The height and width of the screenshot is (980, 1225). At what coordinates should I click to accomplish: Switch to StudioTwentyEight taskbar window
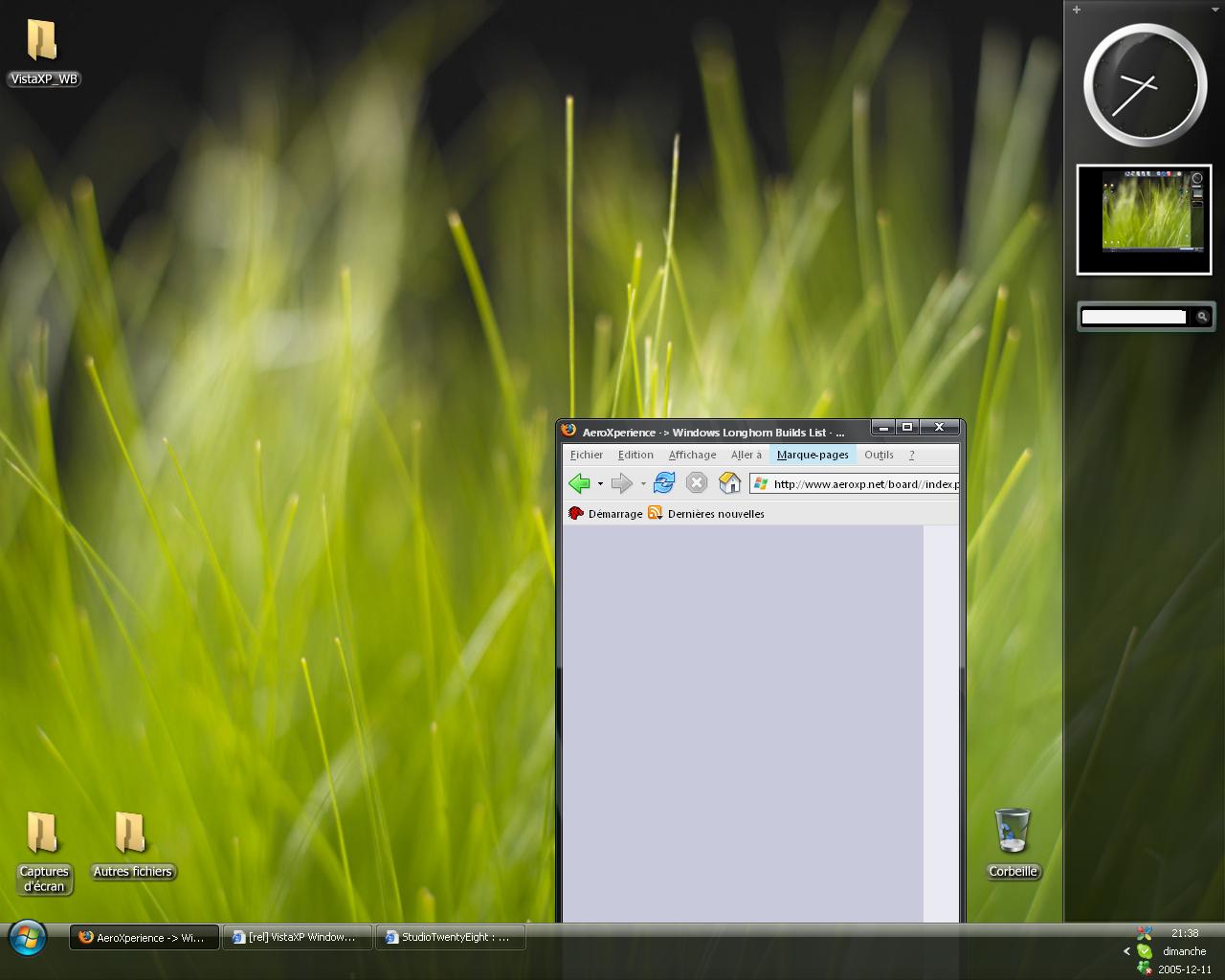(451, 938)
